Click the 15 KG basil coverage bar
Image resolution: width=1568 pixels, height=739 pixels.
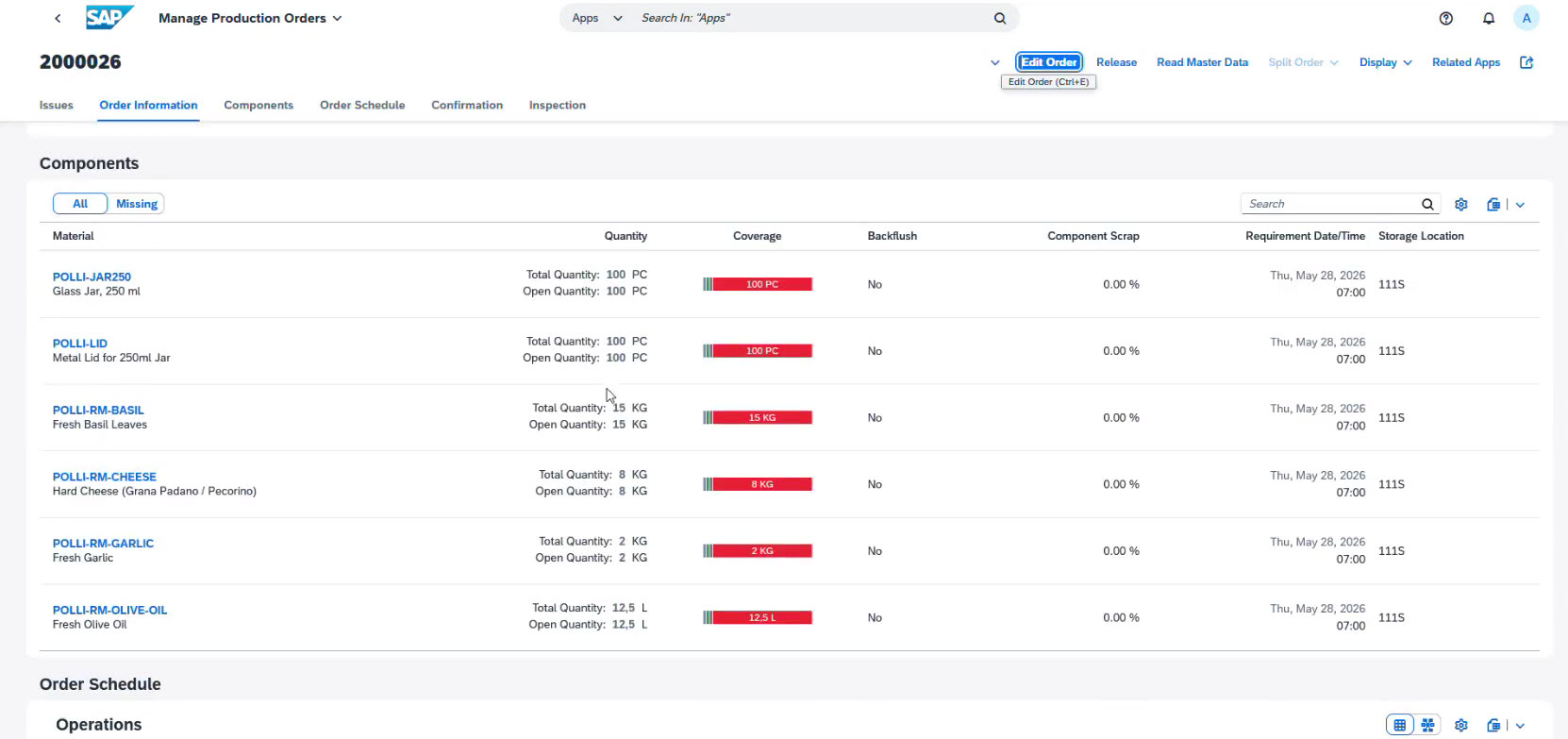coord(758,417)
